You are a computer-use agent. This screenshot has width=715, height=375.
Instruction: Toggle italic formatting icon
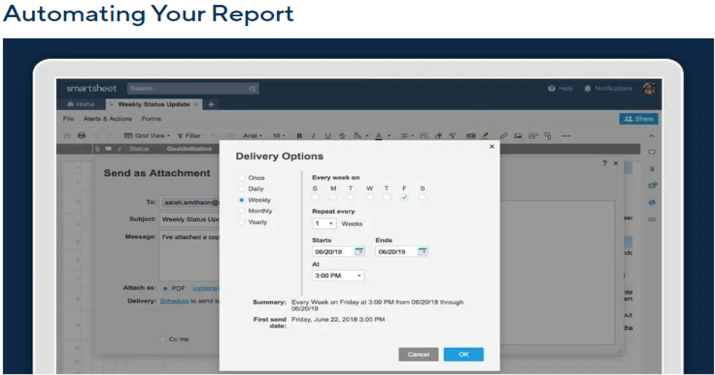pyautogui.click(x=313, y=135)
